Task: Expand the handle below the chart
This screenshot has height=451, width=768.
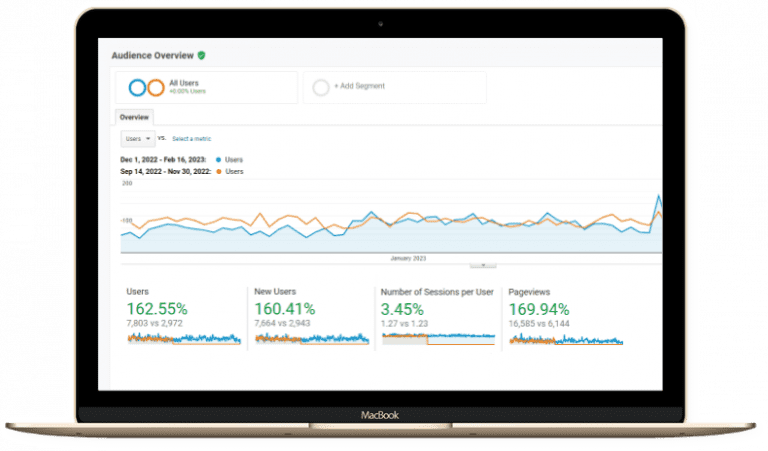Action: click(x=483, y=265)
